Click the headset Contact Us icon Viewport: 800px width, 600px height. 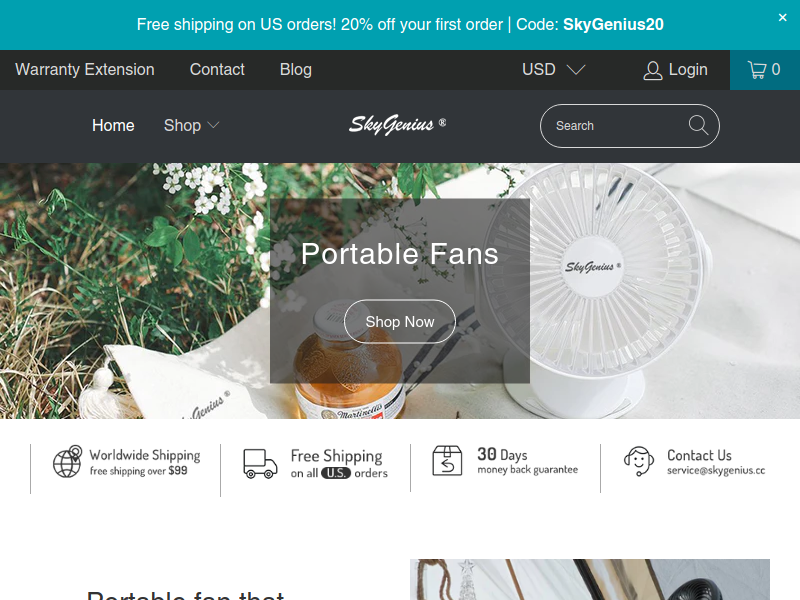pos(639,461)
